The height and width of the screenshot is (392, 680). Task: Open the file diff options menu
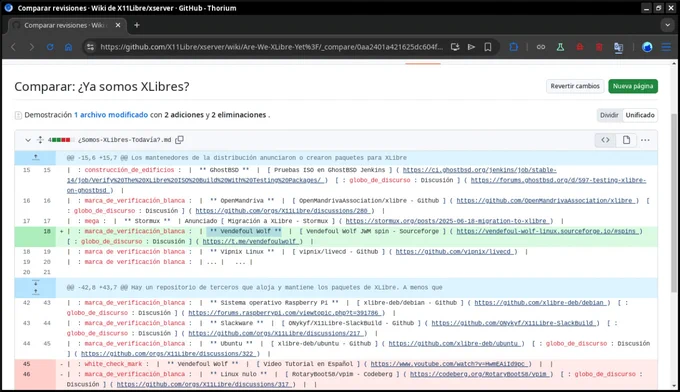pyautogui.click(x=645, y=140)
